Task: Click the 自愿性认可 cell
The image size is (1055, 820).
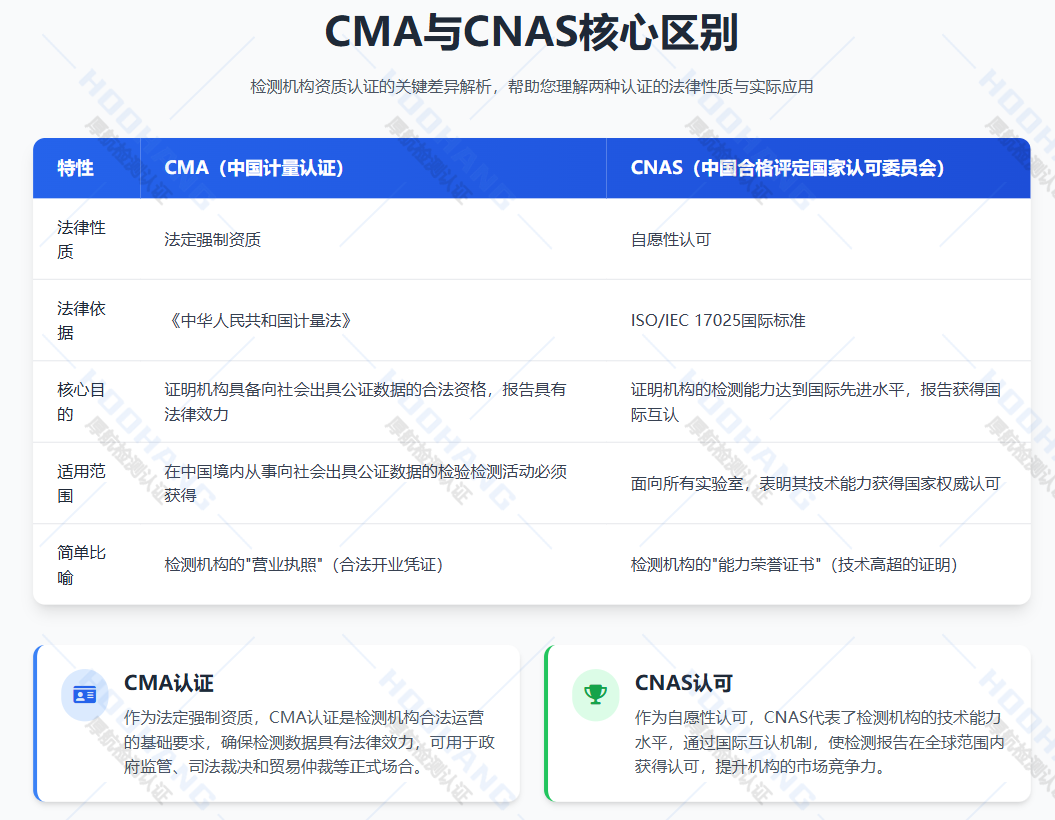Action: point(671,240)
